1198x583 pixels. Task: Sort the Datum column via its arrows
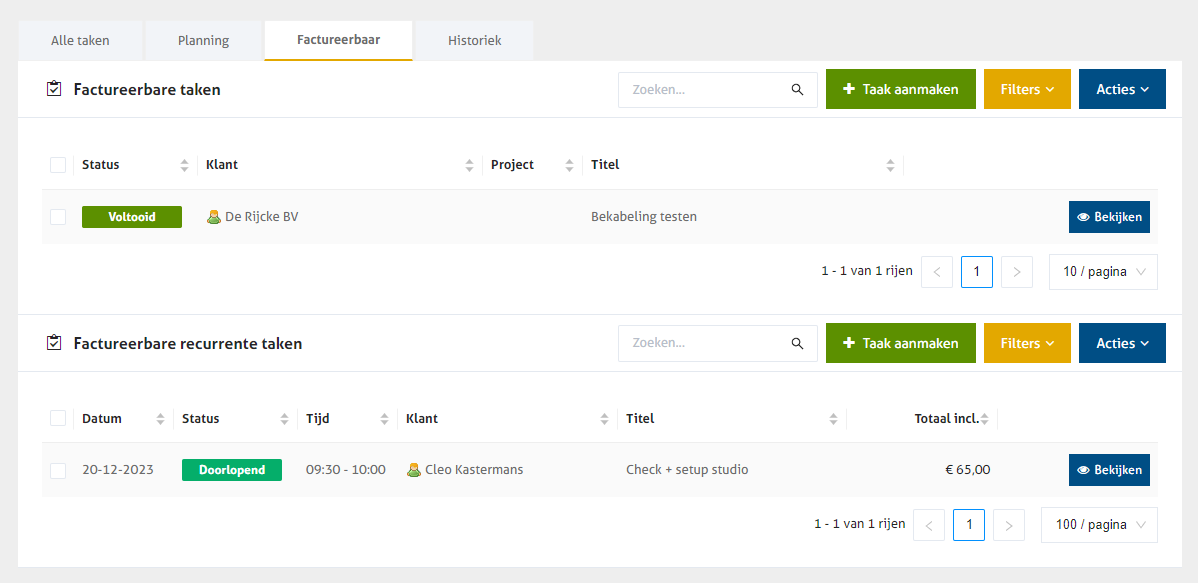160,419
